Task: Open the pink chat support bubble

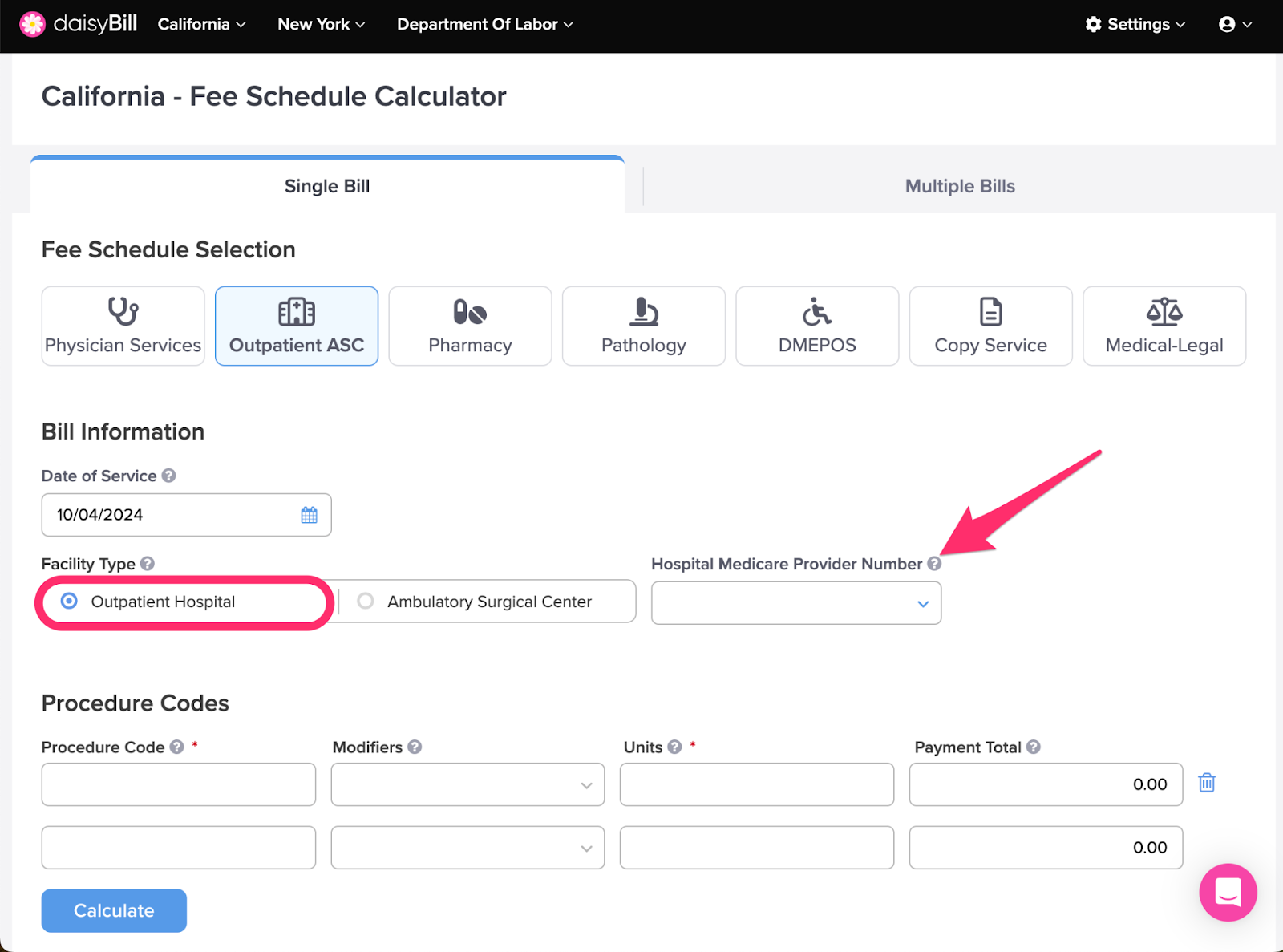Action: click(1228, 892)
